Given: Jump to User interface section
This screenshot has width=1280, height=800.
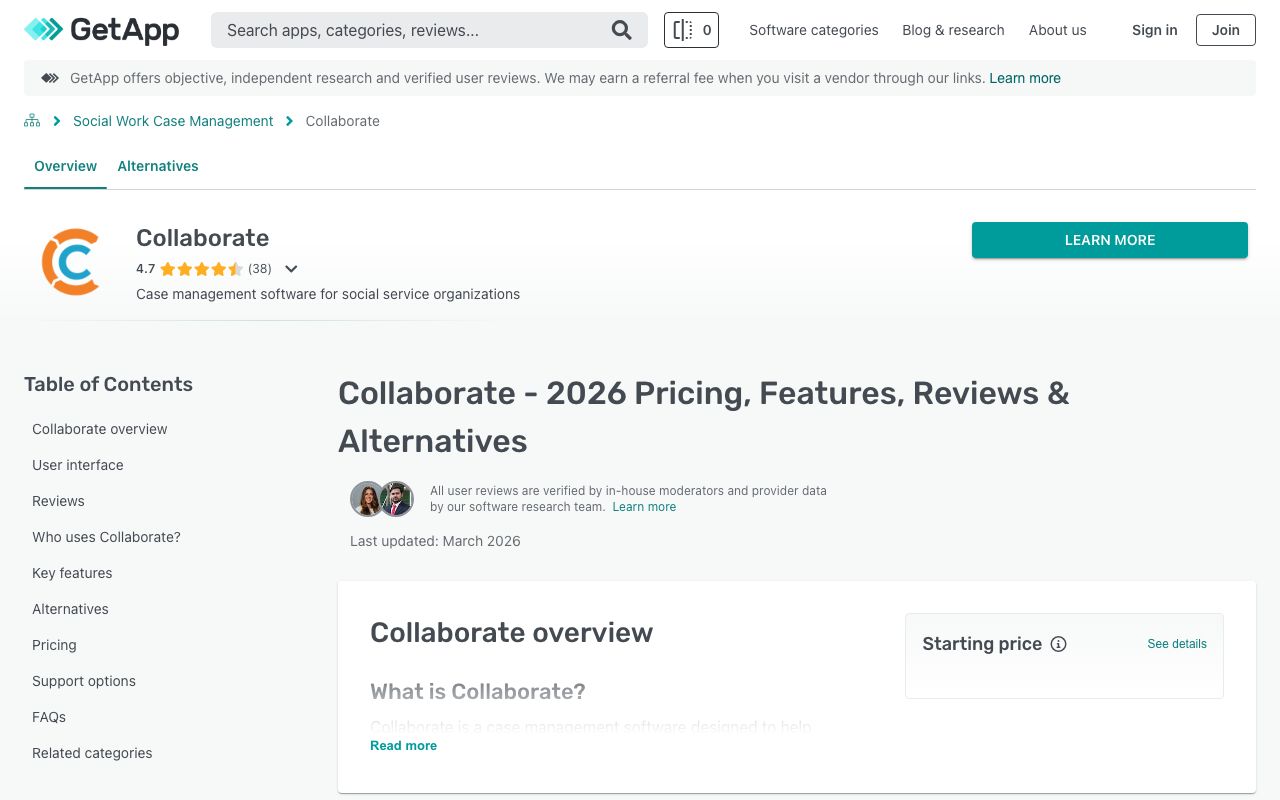Looking at the screenshot, I should [x=78, y=465].
